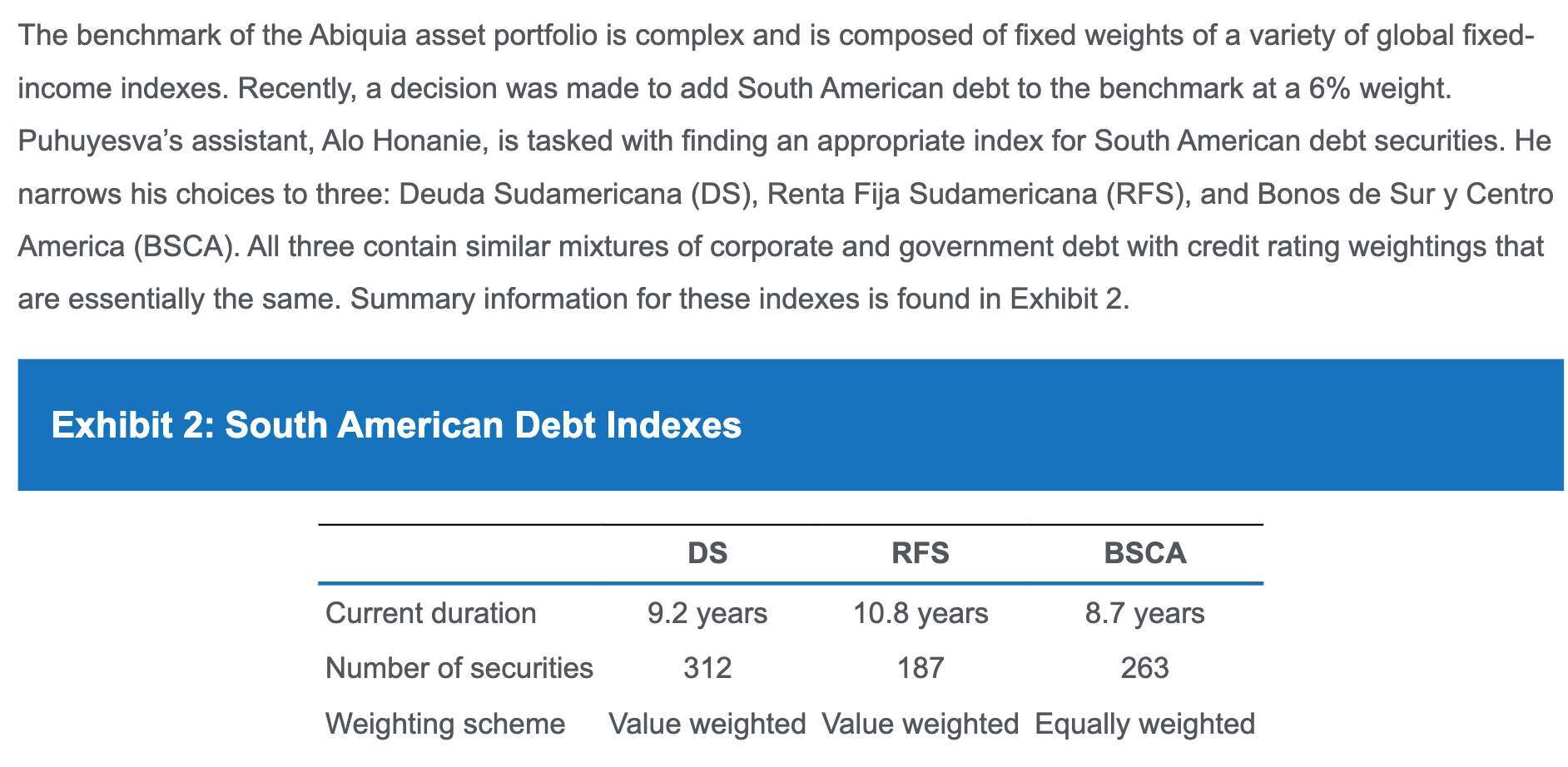The width and height of the screenshot is (1568, 767).
Task: Select the Weighting scheme row label
Action: click(444, 724)
